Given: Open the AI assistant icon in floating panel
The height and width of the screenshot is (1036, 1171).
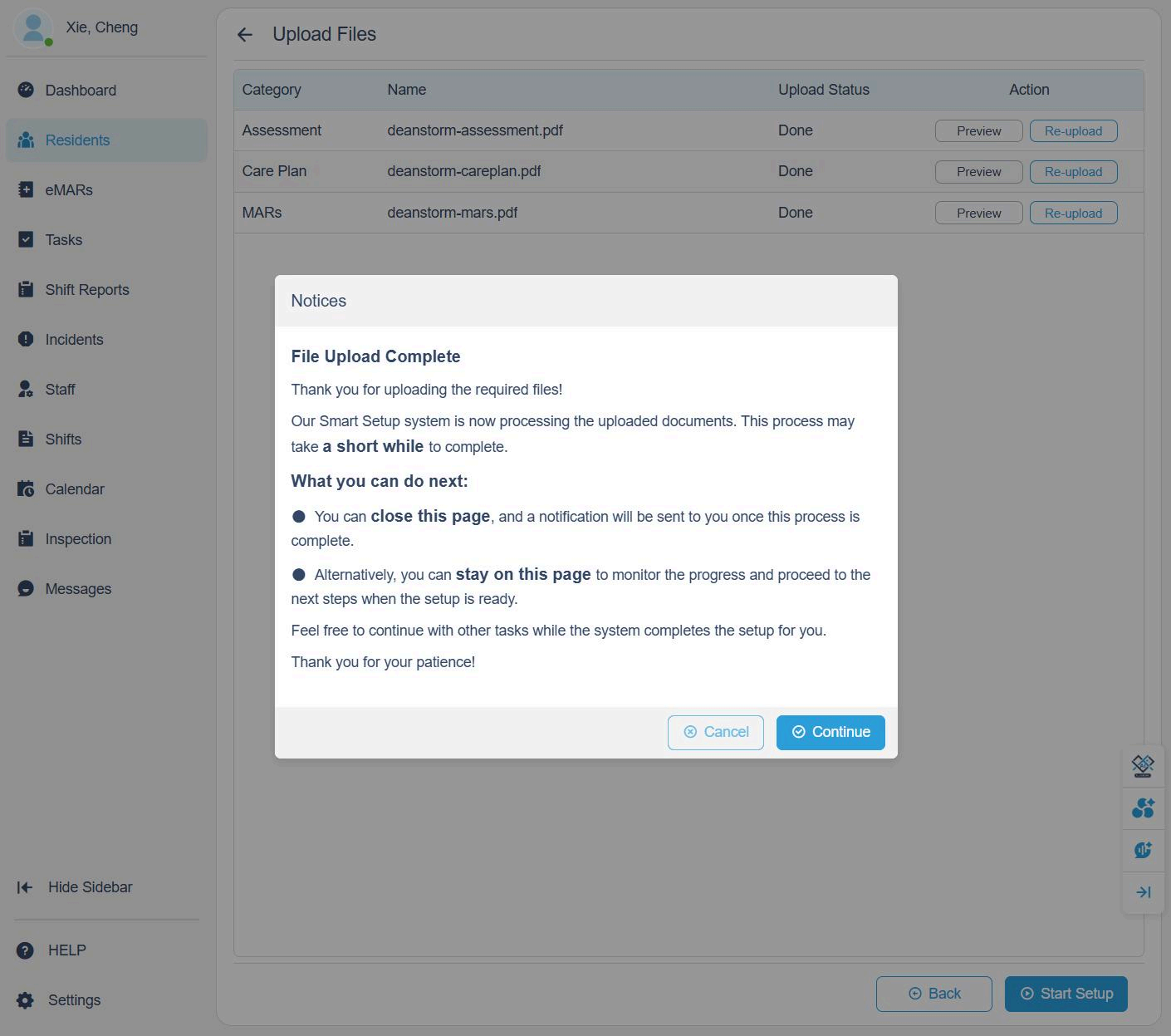Looking at the screenshot, I should 1143,765.
